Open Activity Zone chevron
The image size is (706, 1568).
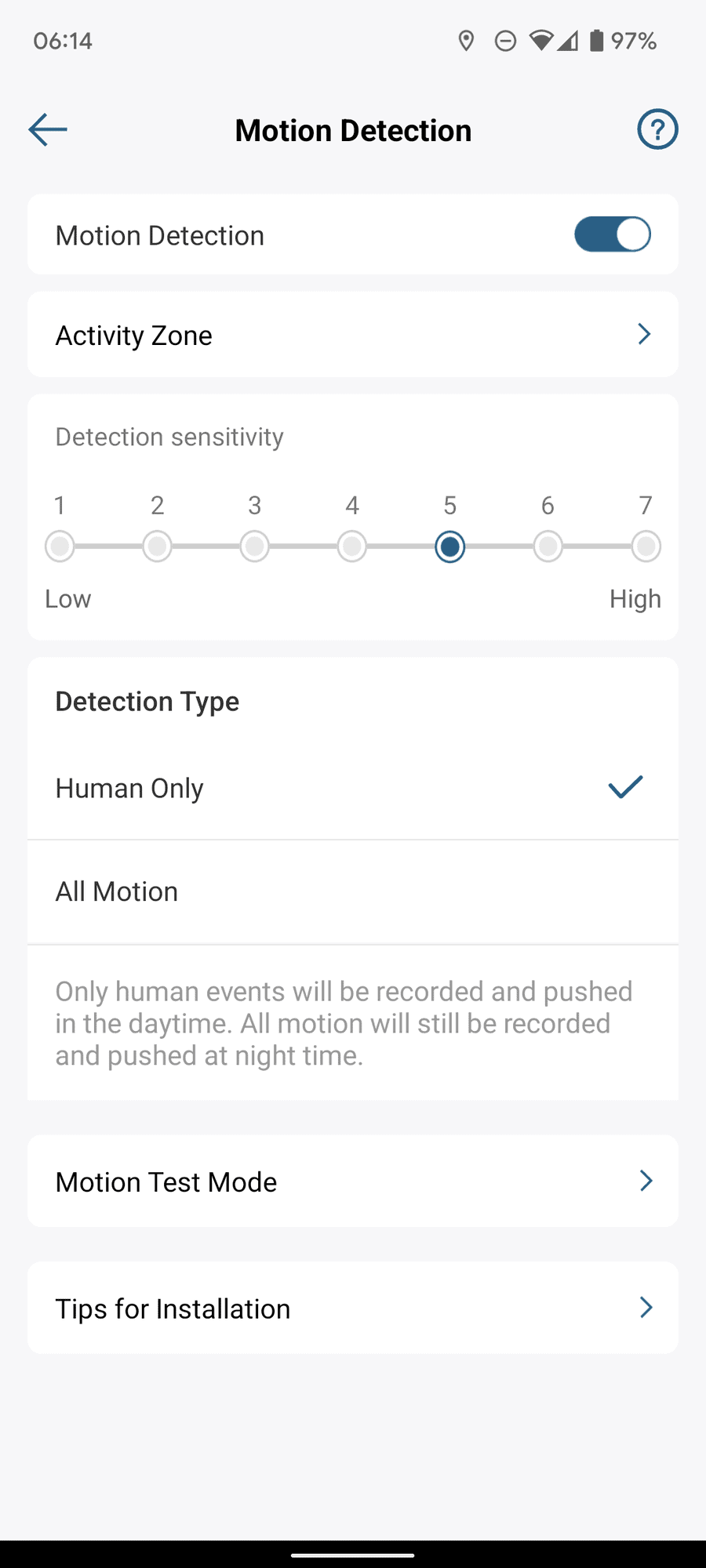coord(644,335)
